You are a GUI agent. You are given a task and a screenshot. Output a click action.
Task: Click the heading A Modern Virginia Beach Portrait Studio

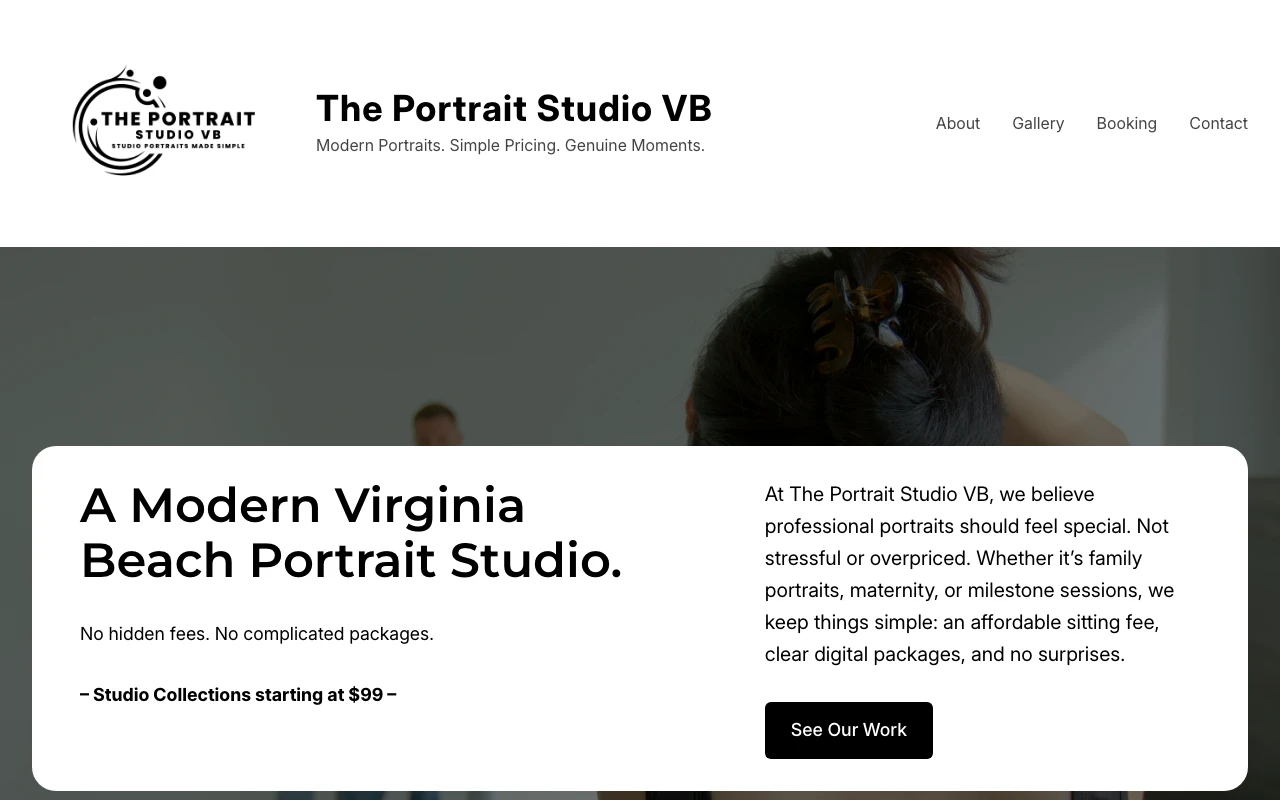click(351, 532)
